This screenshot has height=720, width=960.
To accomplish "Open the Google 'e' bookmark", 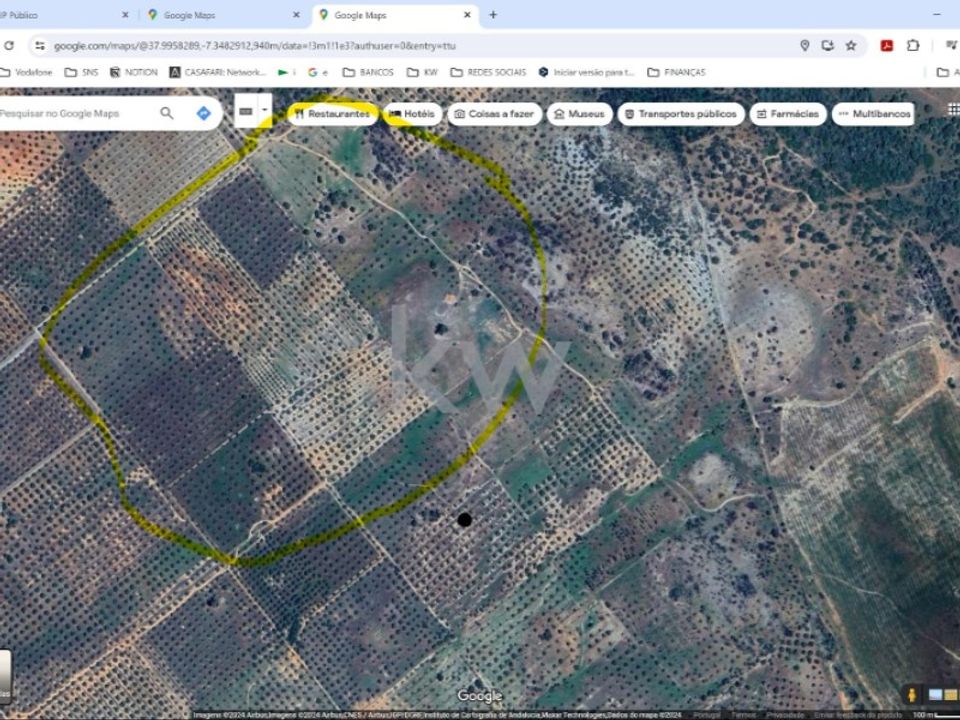I will [318, 72].
